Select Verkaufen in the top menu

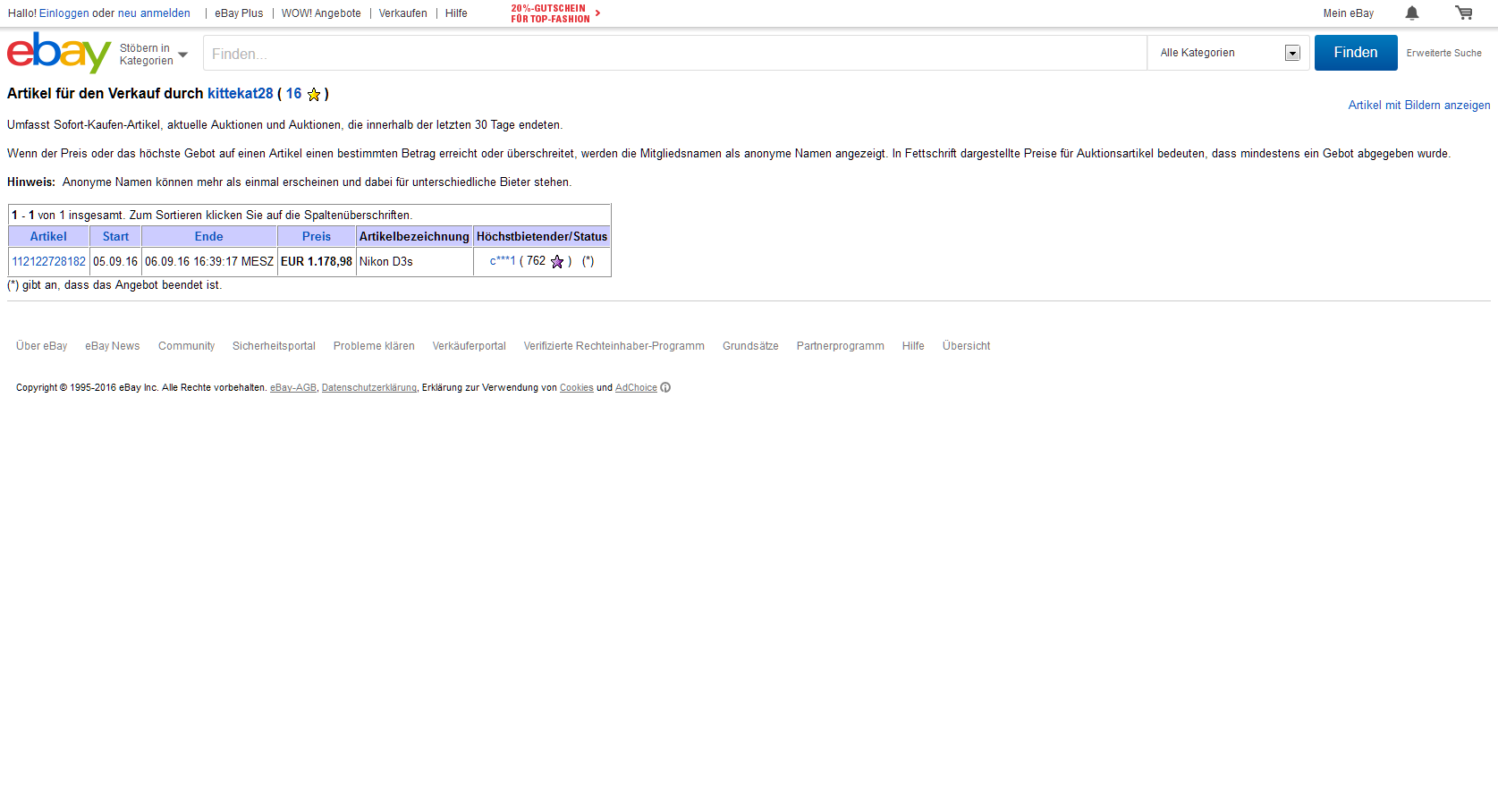(x=402, y=13)
